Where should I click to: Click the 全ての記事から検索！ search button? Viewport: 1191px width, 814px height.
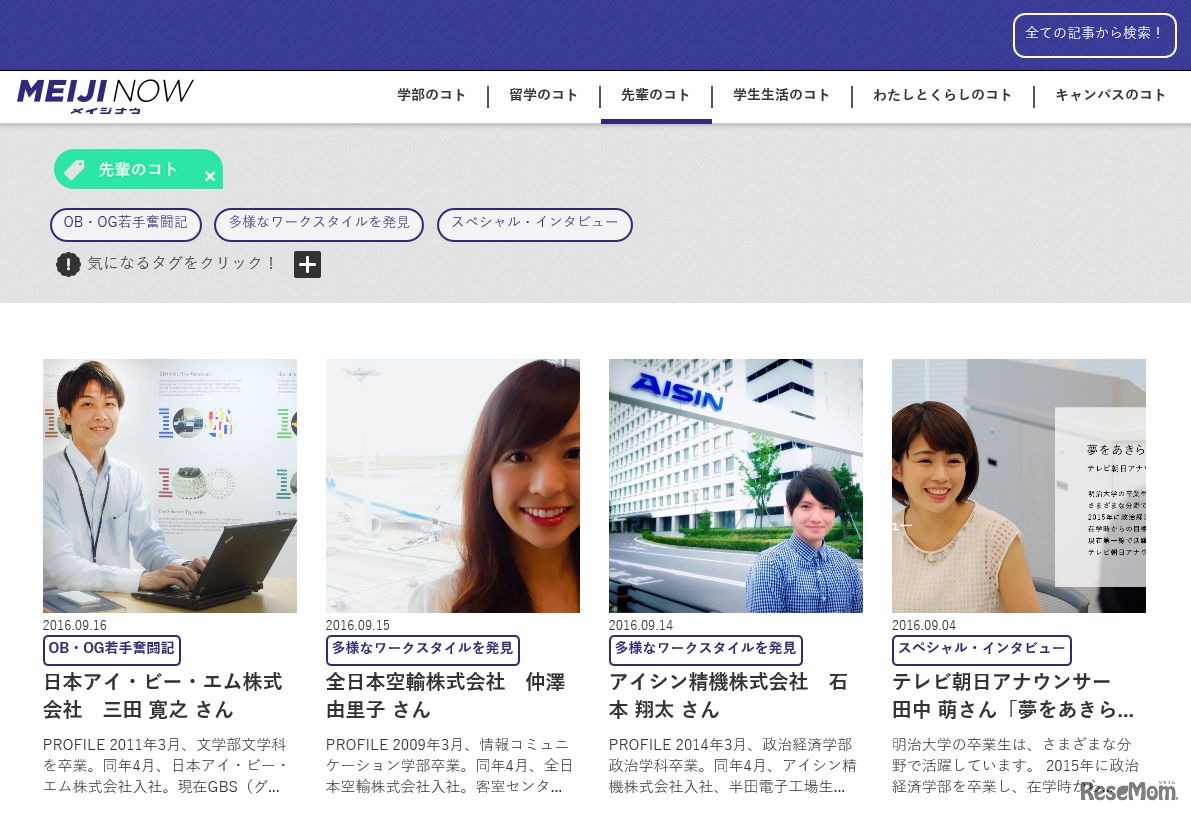click(x=1094, y=34)
